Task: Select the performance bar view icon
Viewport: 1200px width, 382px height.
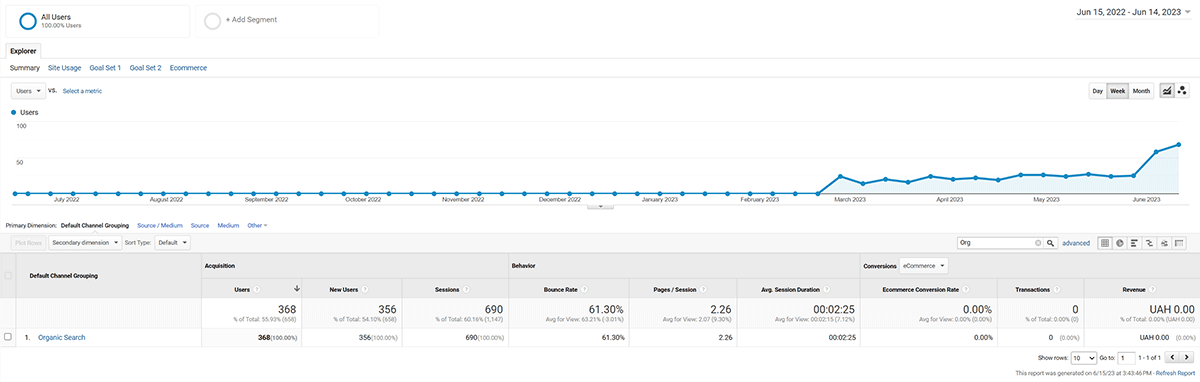Action: [1134, 243]
